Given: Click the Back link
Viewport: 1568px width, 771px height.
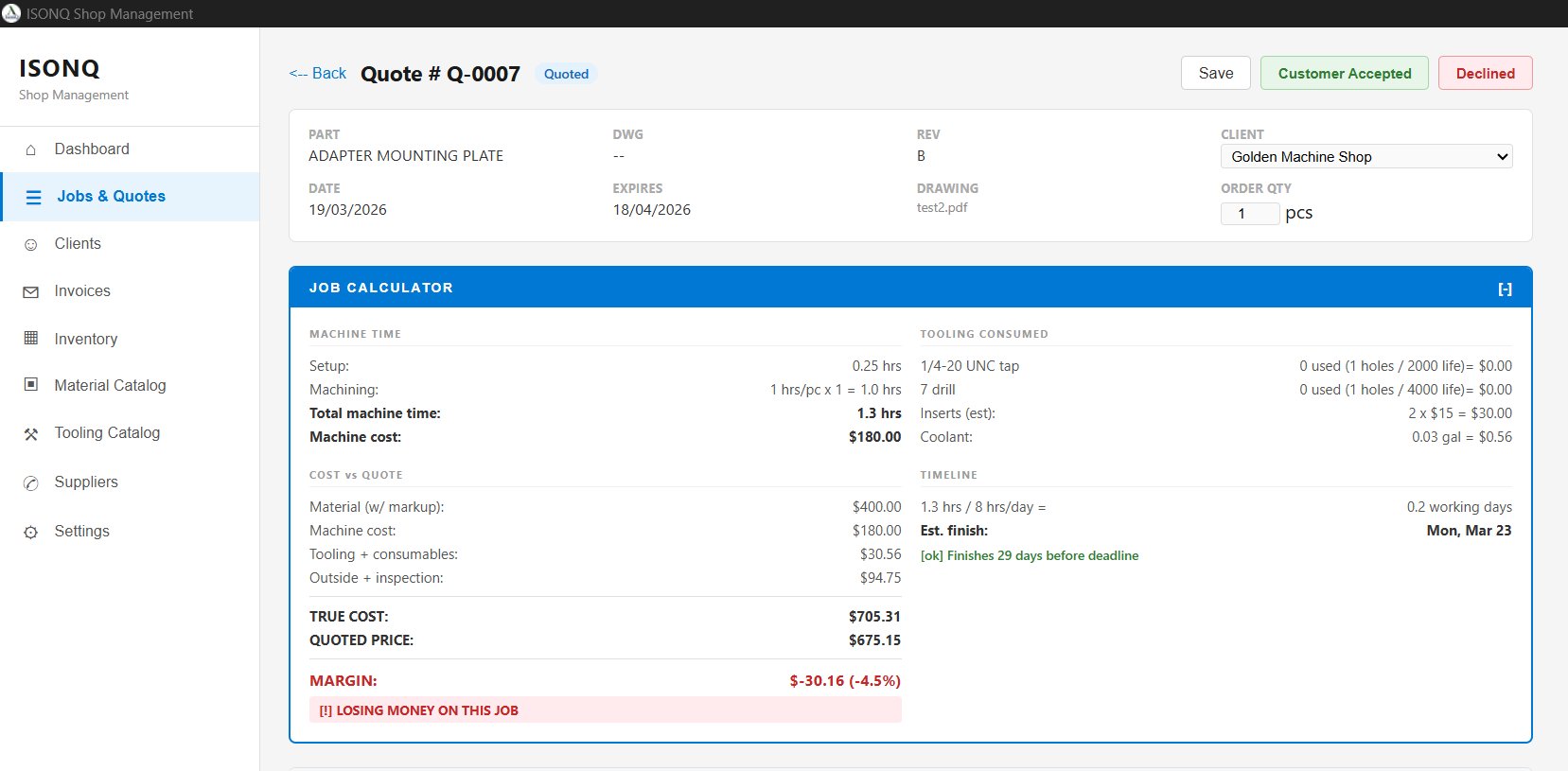Looking at the screenshot, I should [x=318, y=74].
